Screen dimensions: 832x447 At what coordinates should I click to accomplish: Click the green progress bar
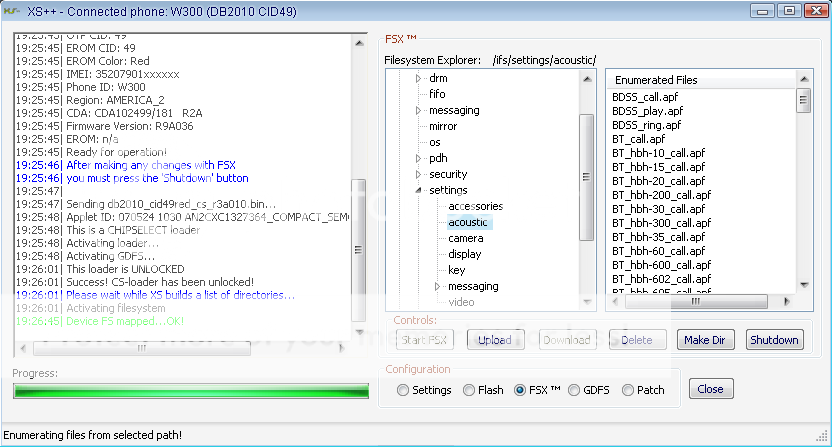pos(191,391)
